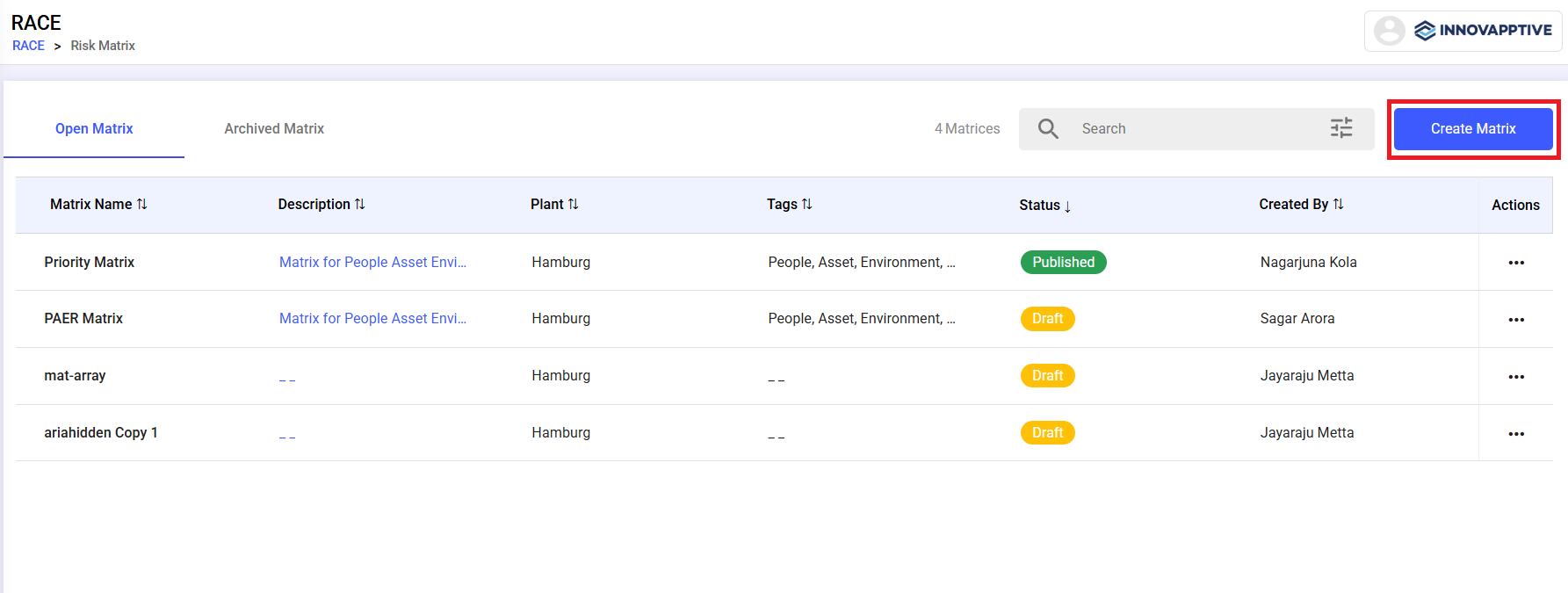Switch to the Archived Matrix tab
Viewport: 1568px width, 593px height.
[274, 128]
